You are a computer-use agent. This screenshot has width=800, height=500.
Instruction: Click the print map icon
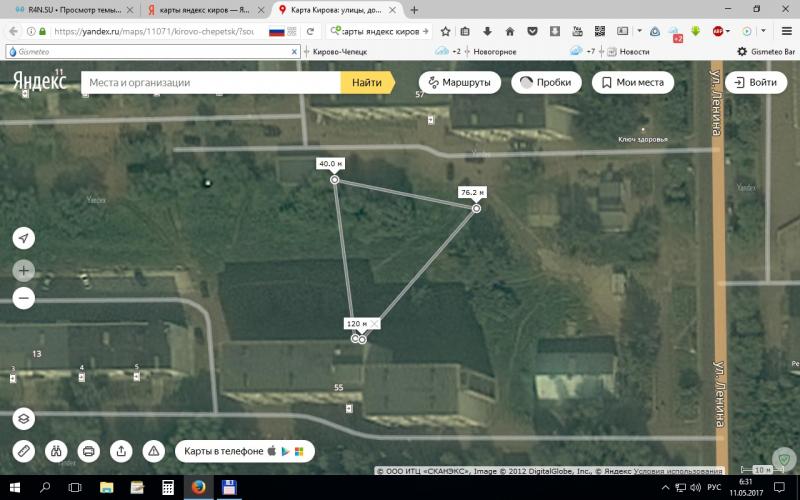pyautogui.click(x=88, y=450)
